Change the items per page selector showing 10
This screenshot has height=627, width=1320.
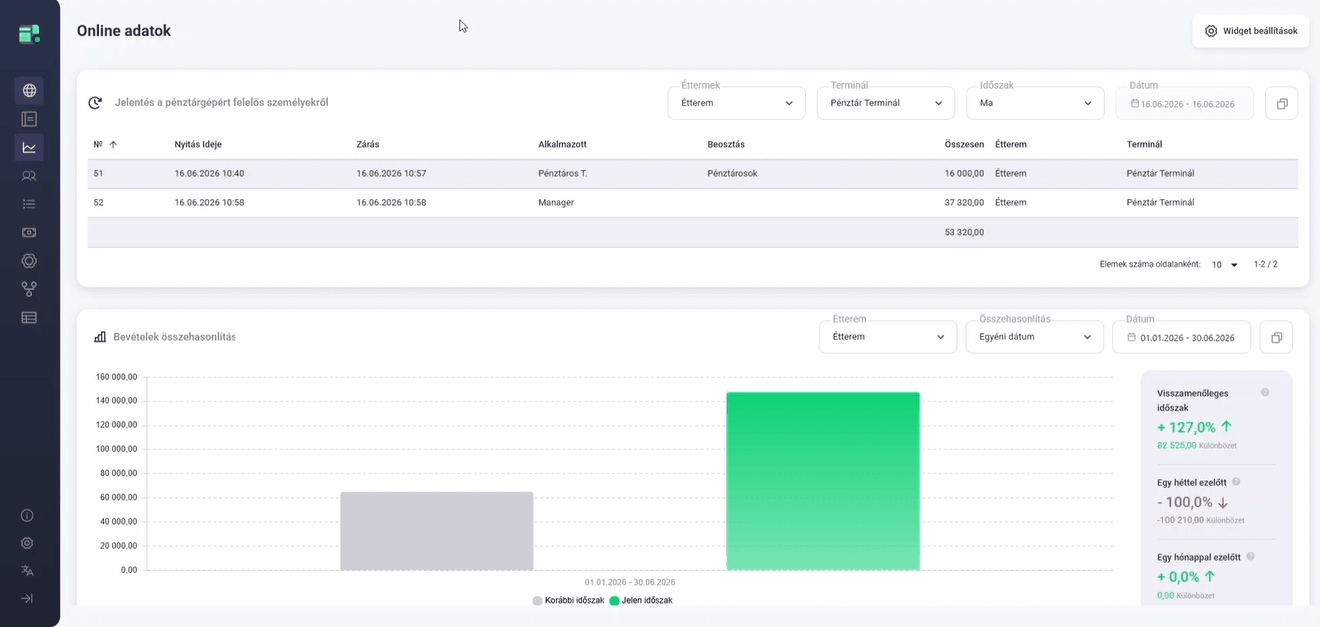[1225, 265]
